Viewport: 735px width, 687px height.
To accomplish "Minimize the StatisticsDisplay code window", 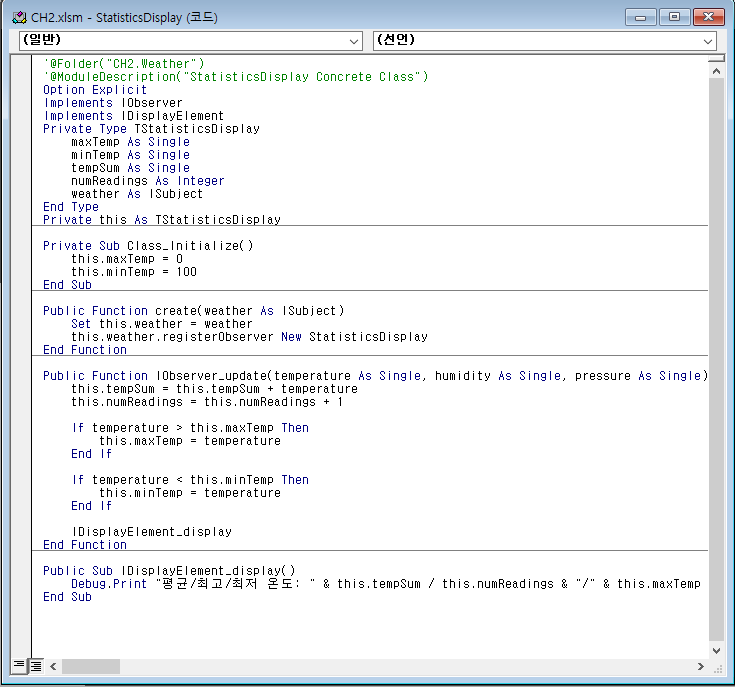I will click(640, 17).
